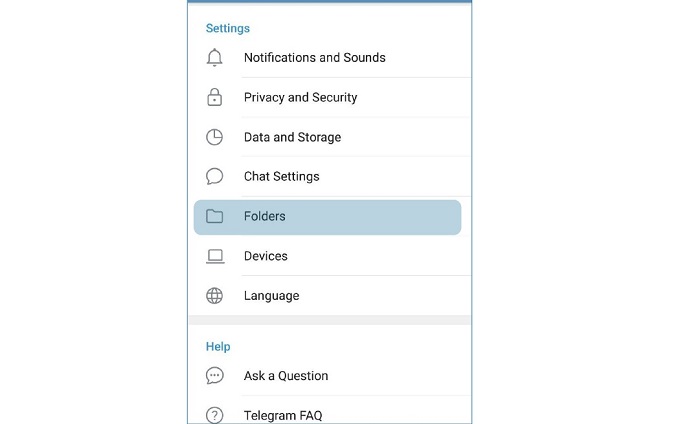
Task: Choose the Language setting
Action: pyautogui.click(x=330, y=296)
